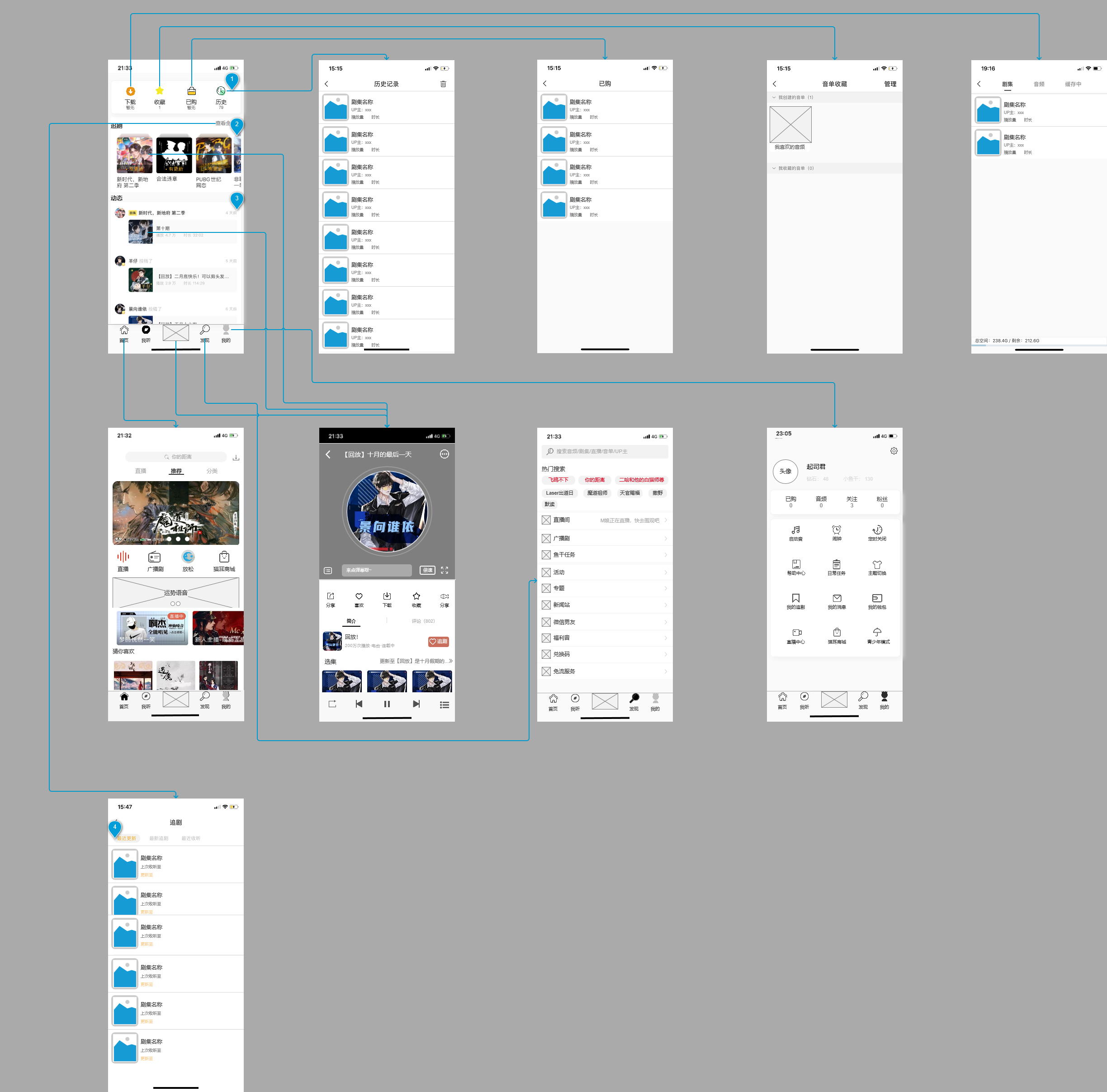This screenshot has height=1092, width=1107.
Task: Tap the 闹钟 alarm clock icon
Action: tap(837, 530)
